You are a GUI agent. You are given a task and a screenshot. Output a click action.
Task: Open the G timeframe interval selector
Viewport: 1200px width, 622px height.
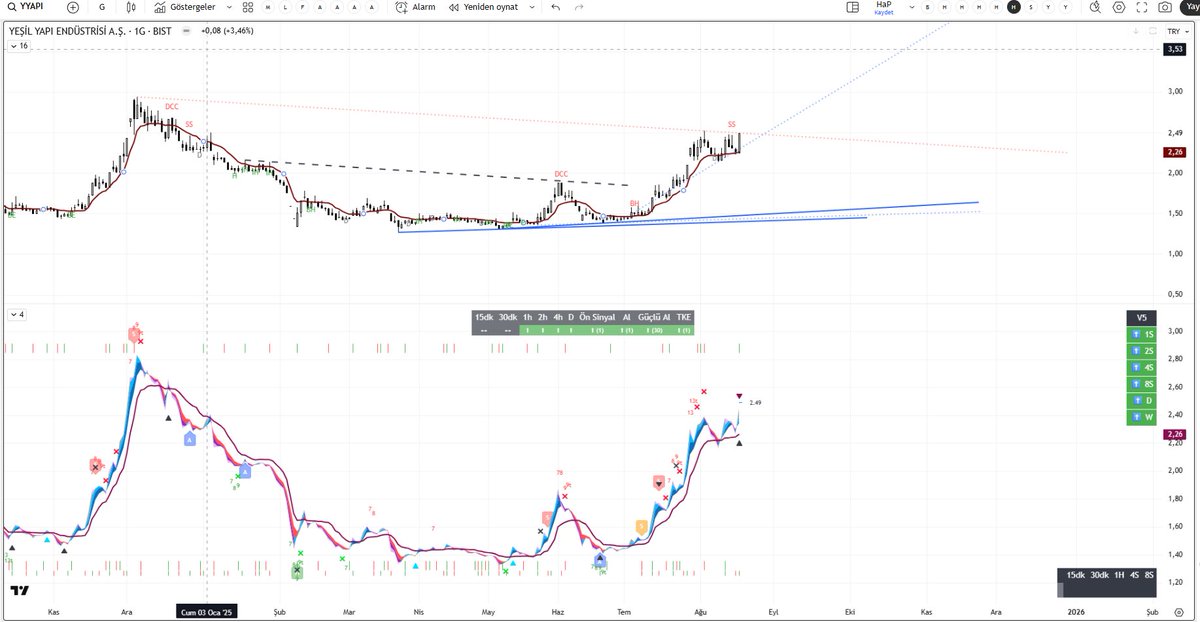tap(102, 7)
